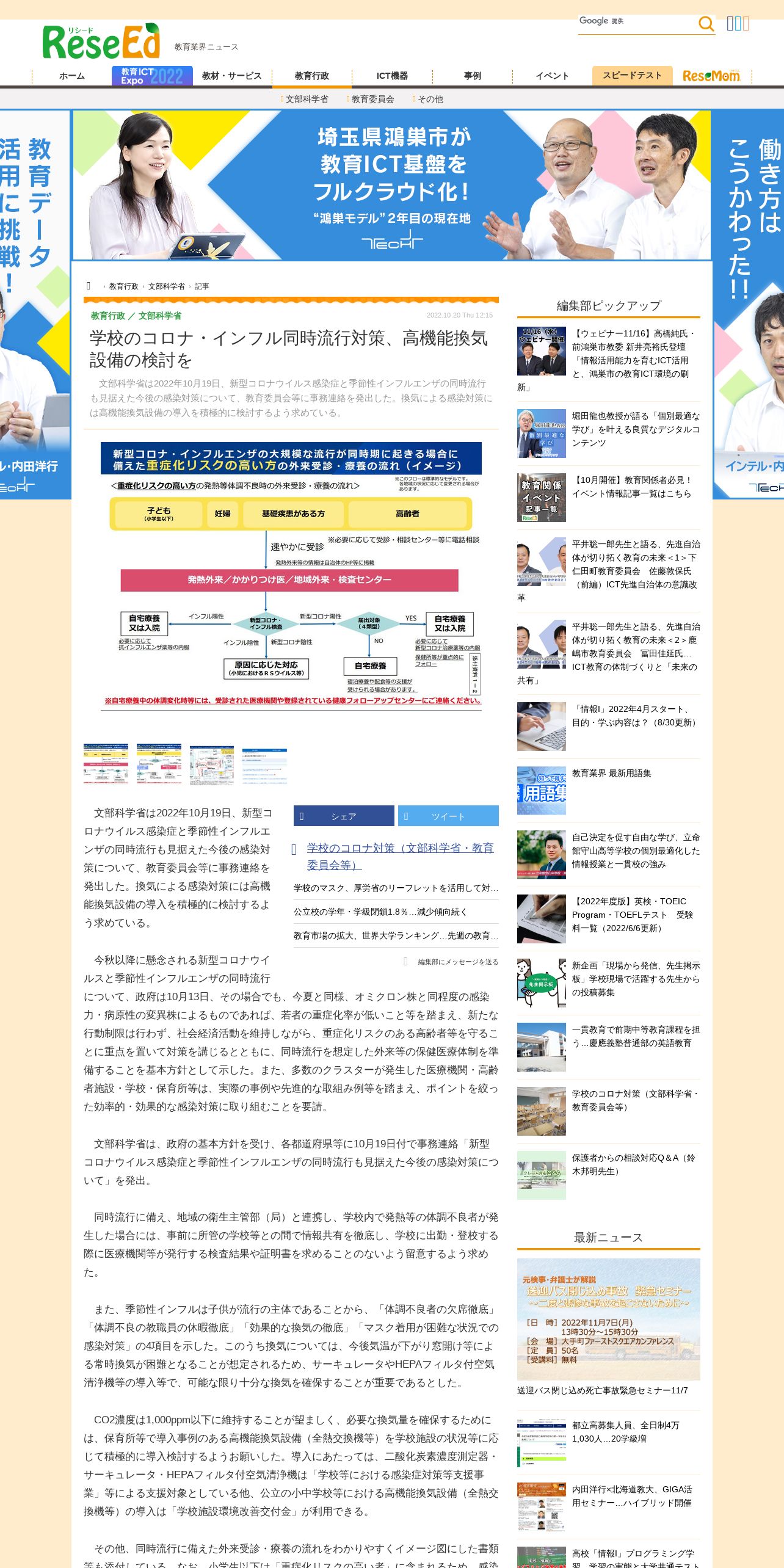Click the 先生掲示板 illustration thumbnail
The height and width of the screenshot is (1568, 784).
coord(542,983)
